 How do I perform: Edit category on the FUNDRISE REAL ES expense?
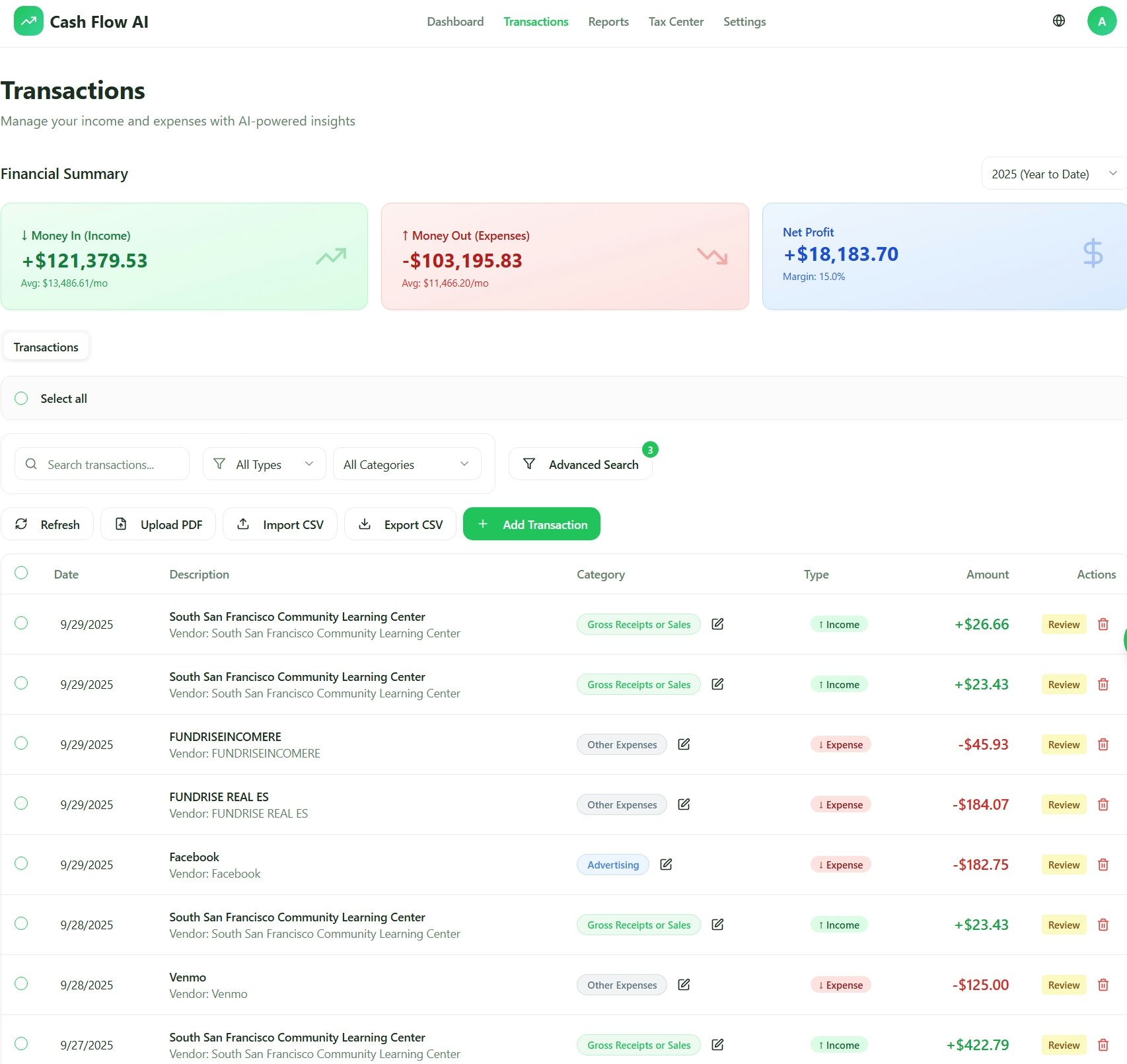coord(684,804)
